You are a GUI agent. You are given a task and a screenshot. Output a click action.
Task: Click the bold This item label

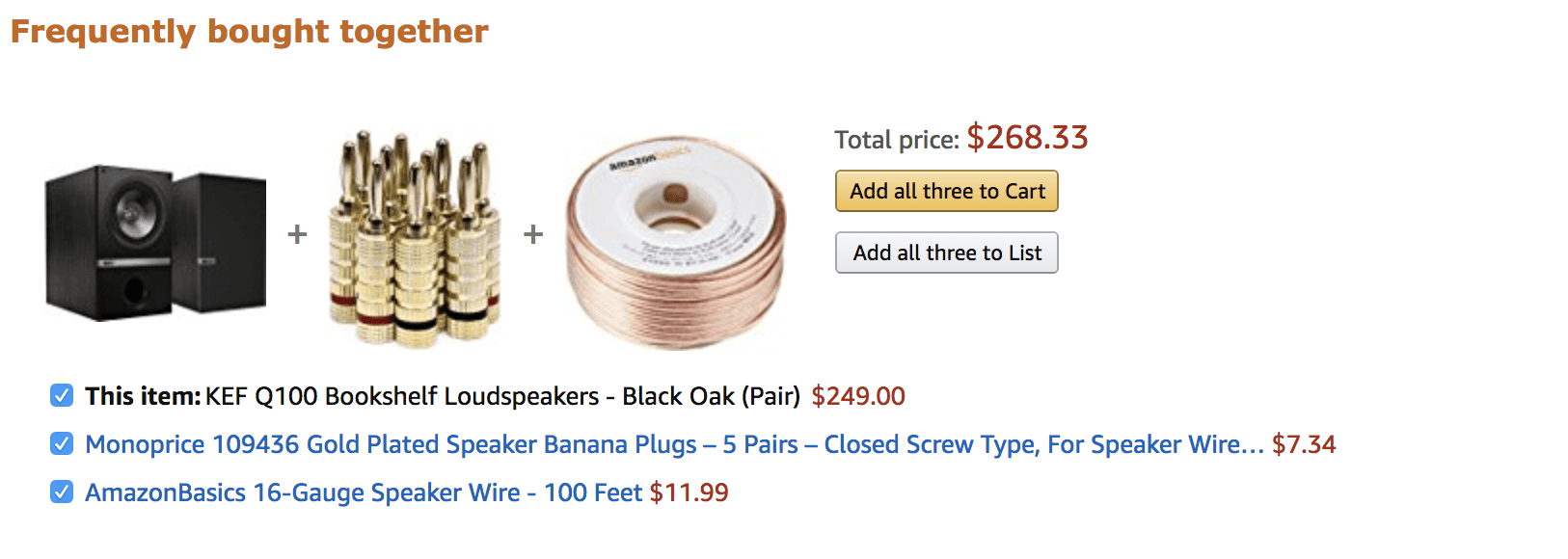coord(143,396)
